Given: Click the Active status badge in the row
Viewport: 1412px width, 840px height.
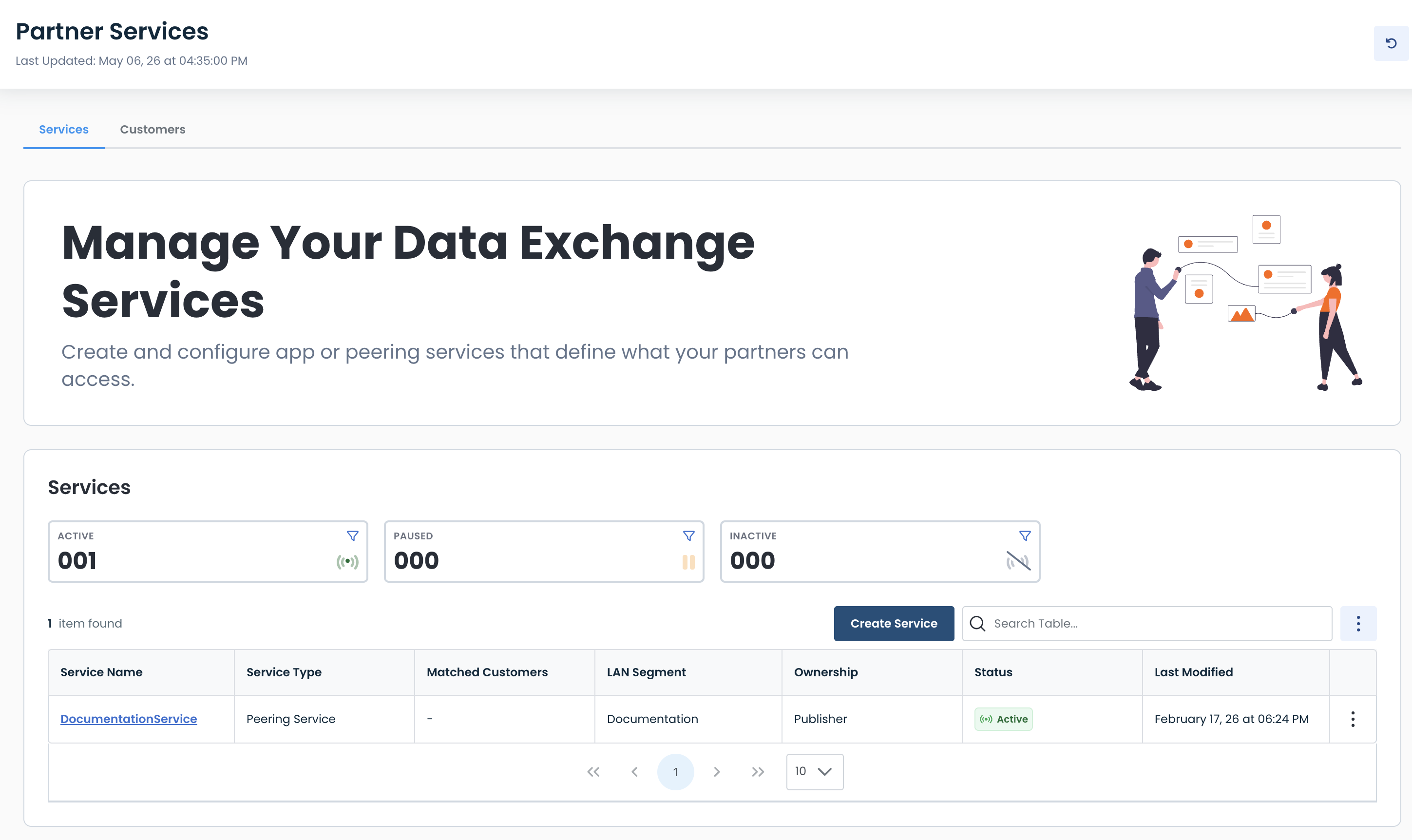Looking at the screenshot, I should point(1003,719).
